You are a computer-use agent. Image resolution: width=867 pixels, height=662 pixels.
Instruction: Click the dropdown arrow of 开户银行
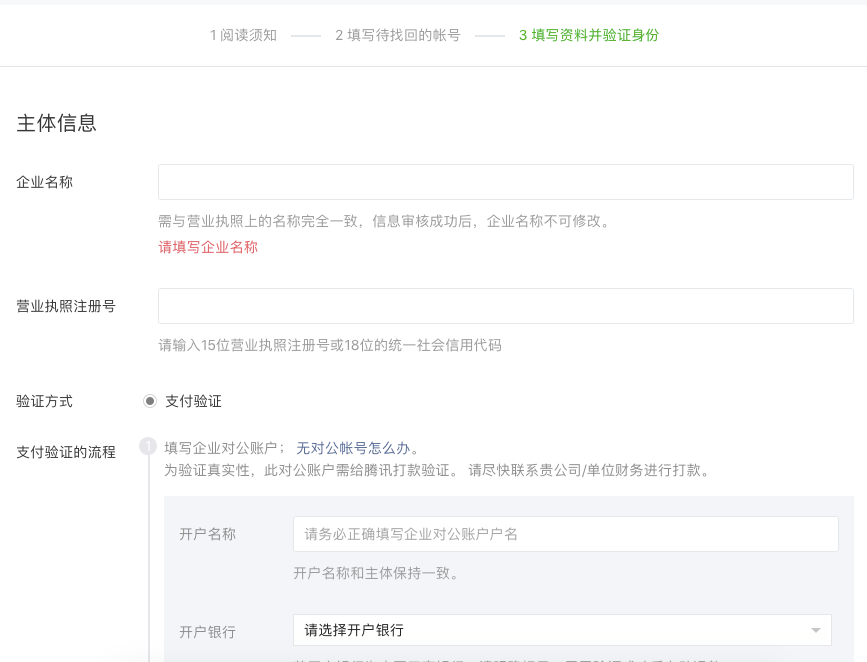pyautogui.click(x=816, y=630)
